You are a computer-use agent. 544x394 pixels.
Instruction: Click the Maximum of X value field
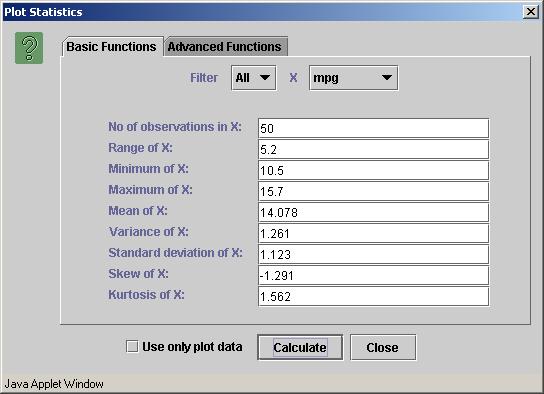pos(374,191)
